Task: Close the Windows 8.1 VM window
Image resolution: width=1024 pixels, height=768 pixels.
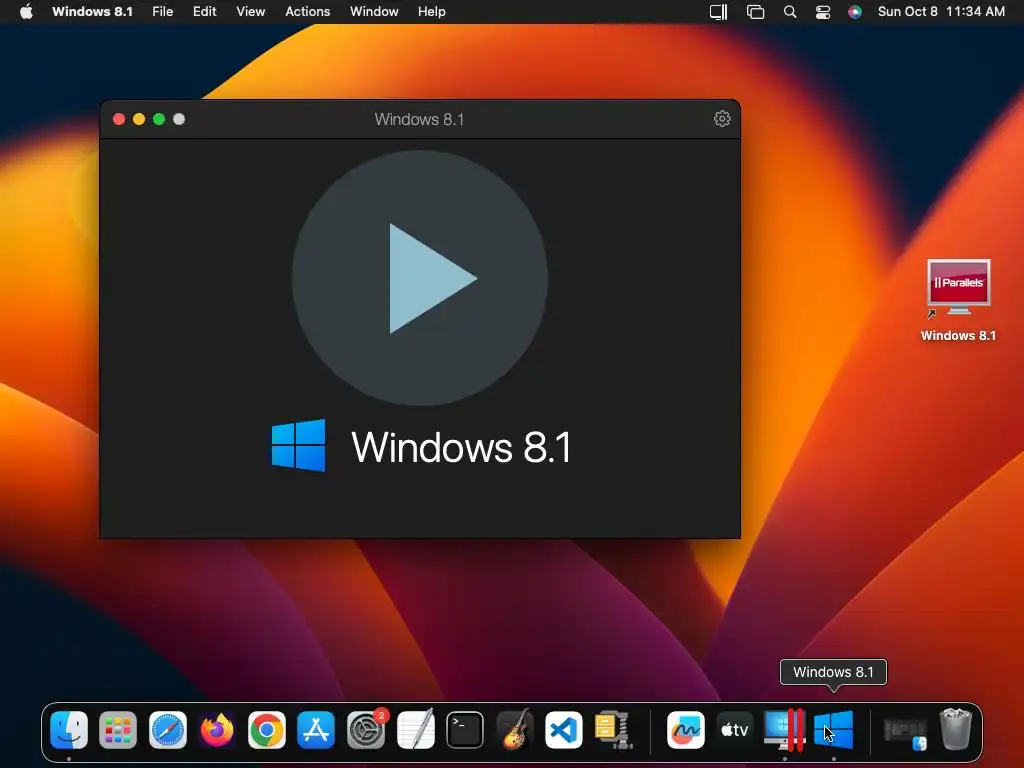Action: (x=119, y=119)
